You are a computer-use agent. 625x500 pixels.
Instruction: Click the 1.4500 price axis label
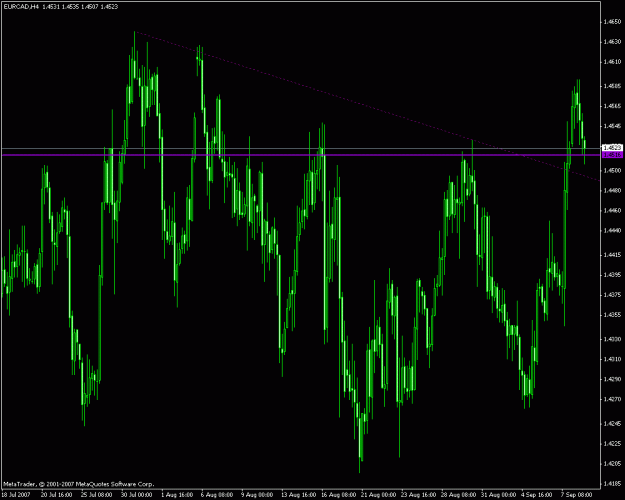(612, 170)
